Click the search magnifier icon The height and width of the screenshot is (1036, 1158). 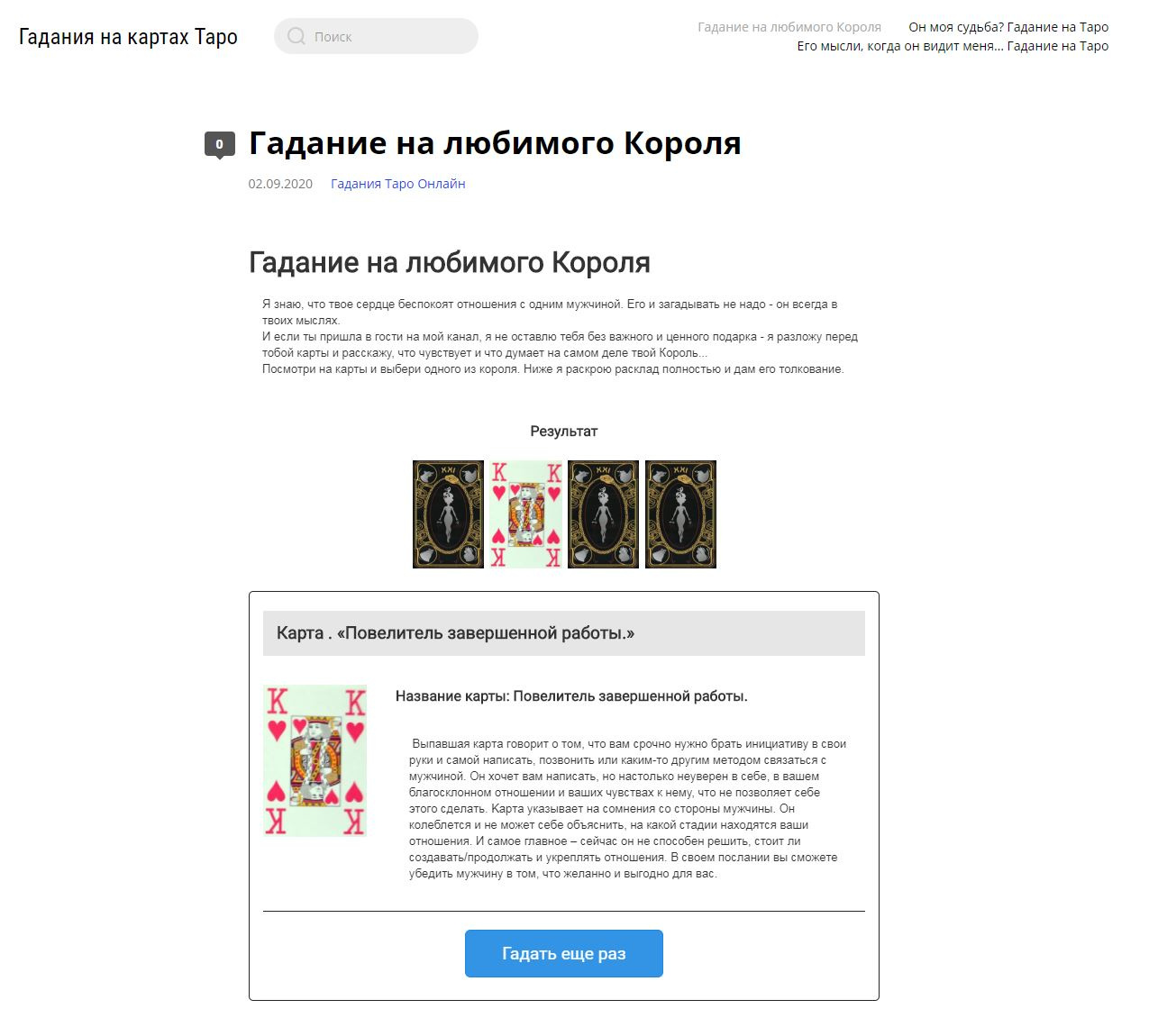tap(296, 36)
